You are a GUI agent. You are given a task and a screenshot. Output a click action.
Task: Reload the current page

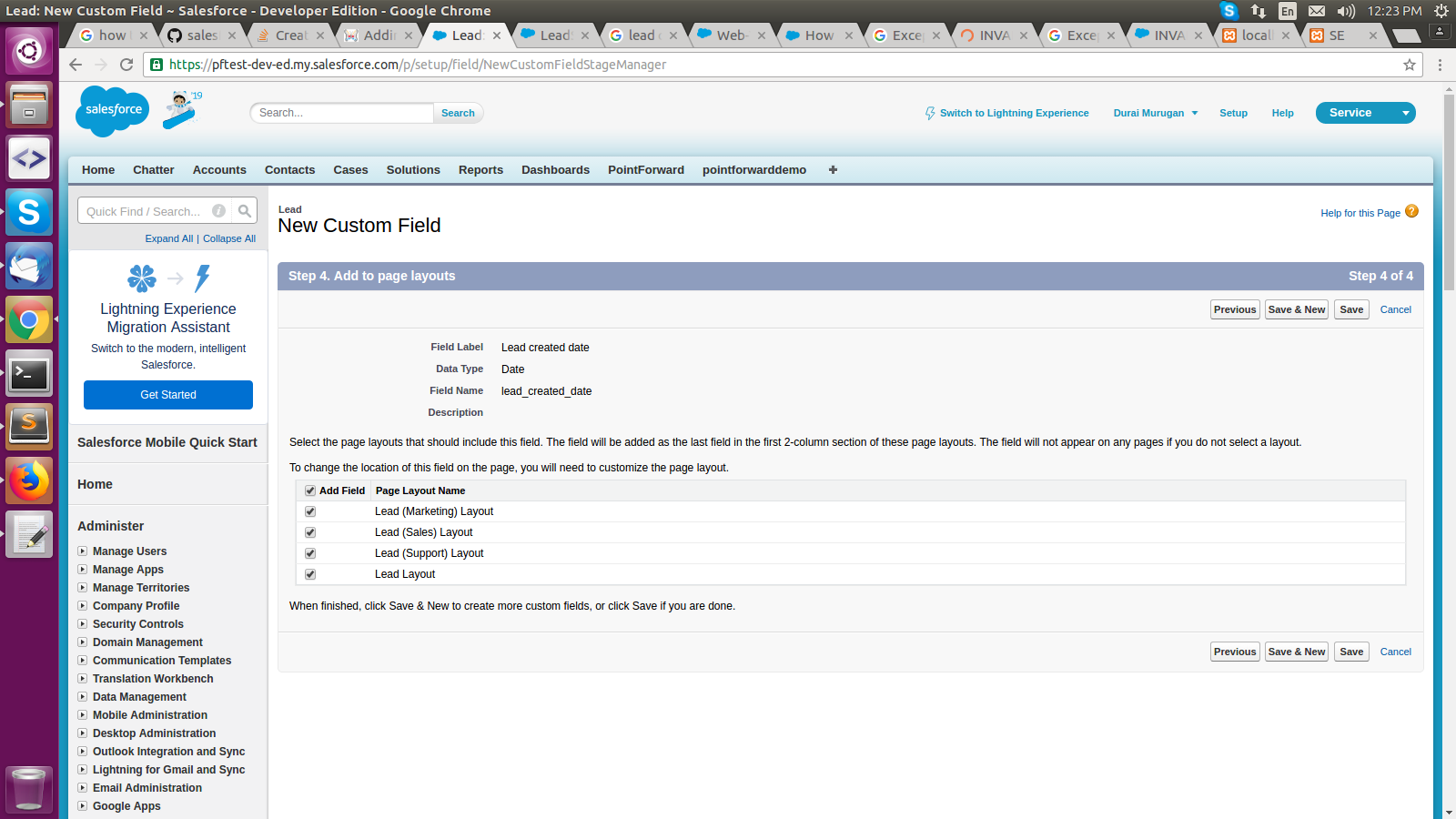126,65
